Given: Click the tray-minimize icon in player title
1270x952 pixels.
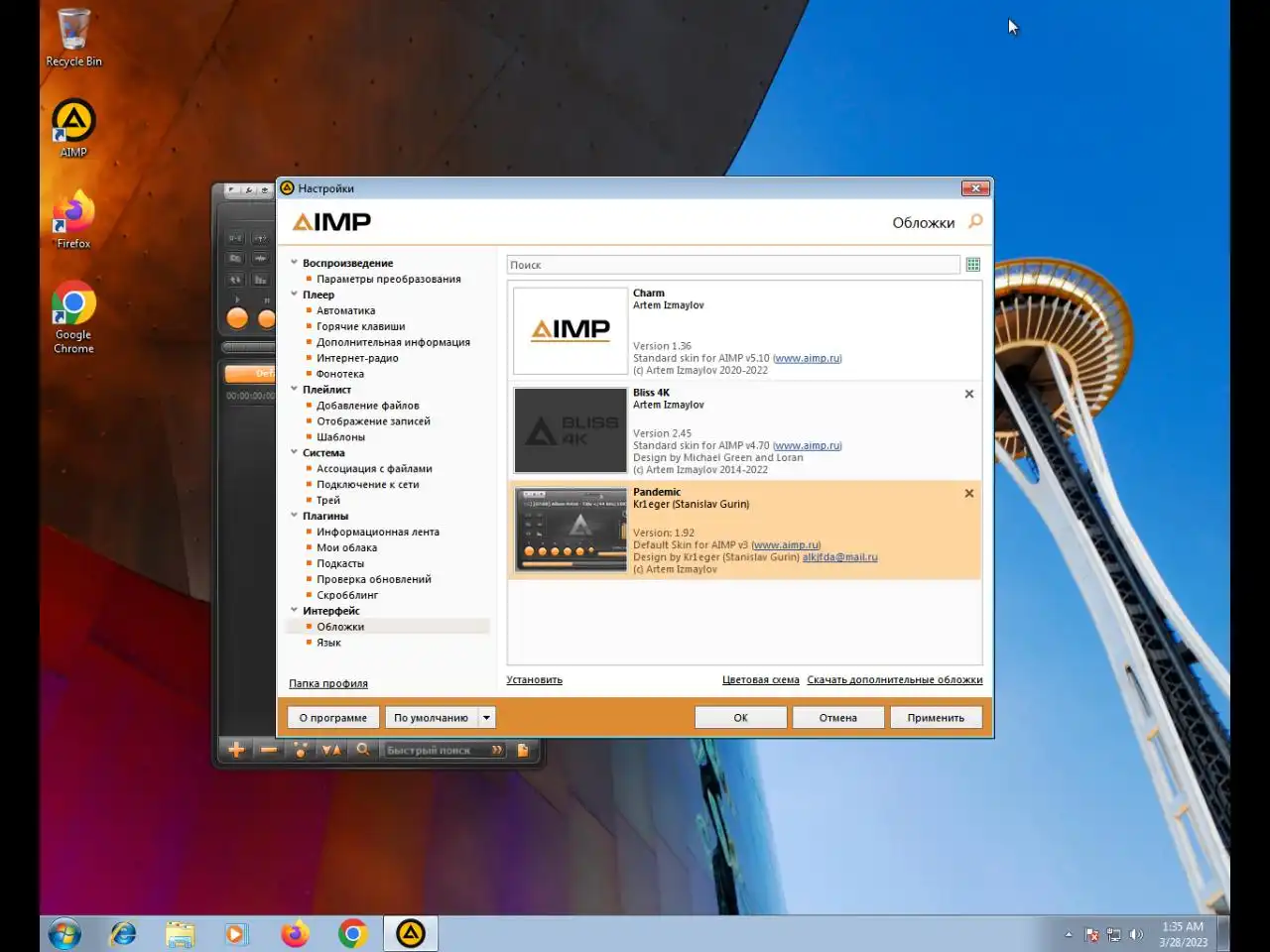Looking at the screenshot, I should point(264,190).
